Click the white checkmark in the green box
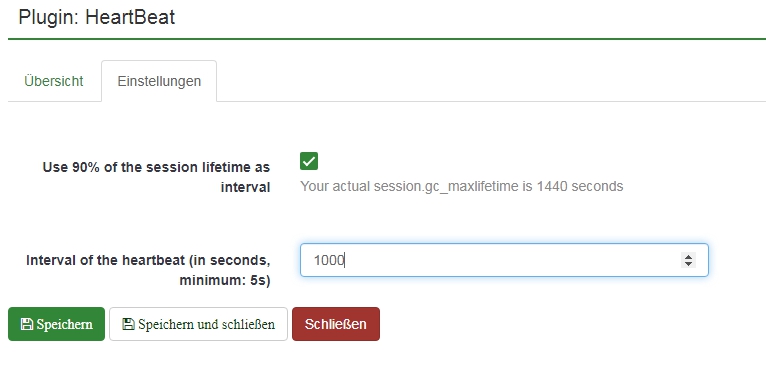The image size is (766, 375). (x=309, y=161)
